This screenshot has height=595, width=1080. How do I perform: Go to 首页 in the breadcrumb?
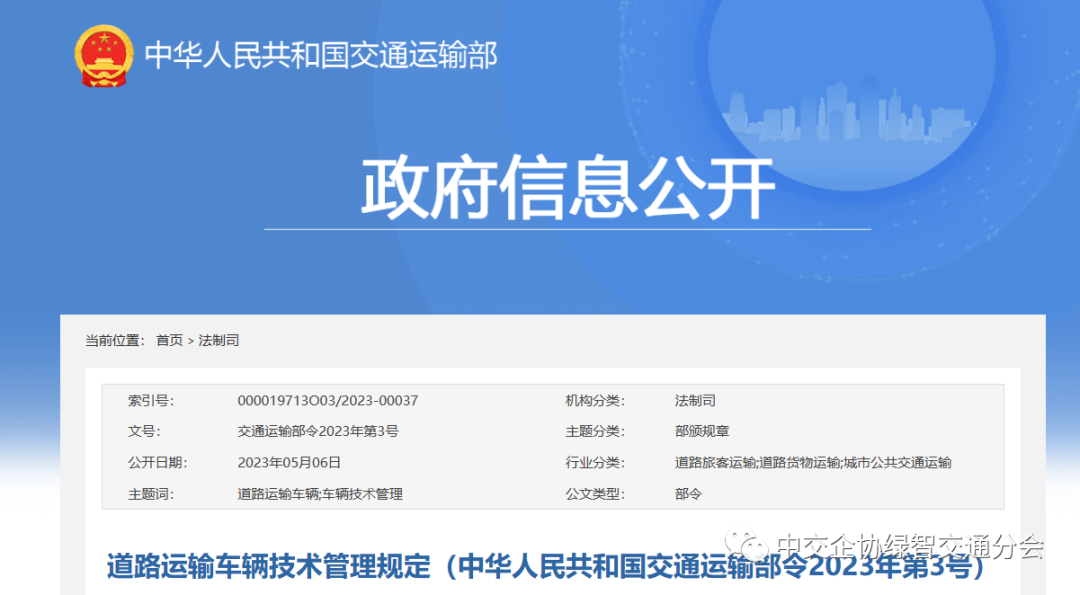click(x=169, y=341)
